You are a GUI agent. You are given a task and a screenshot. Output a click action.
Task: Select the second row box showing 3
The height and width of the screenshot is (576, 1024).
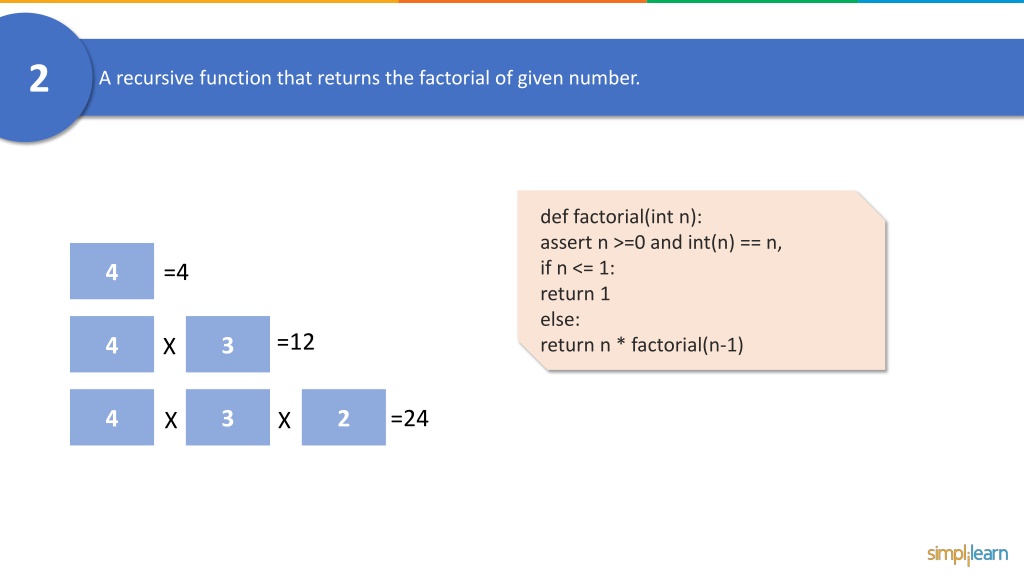(227, 344)
